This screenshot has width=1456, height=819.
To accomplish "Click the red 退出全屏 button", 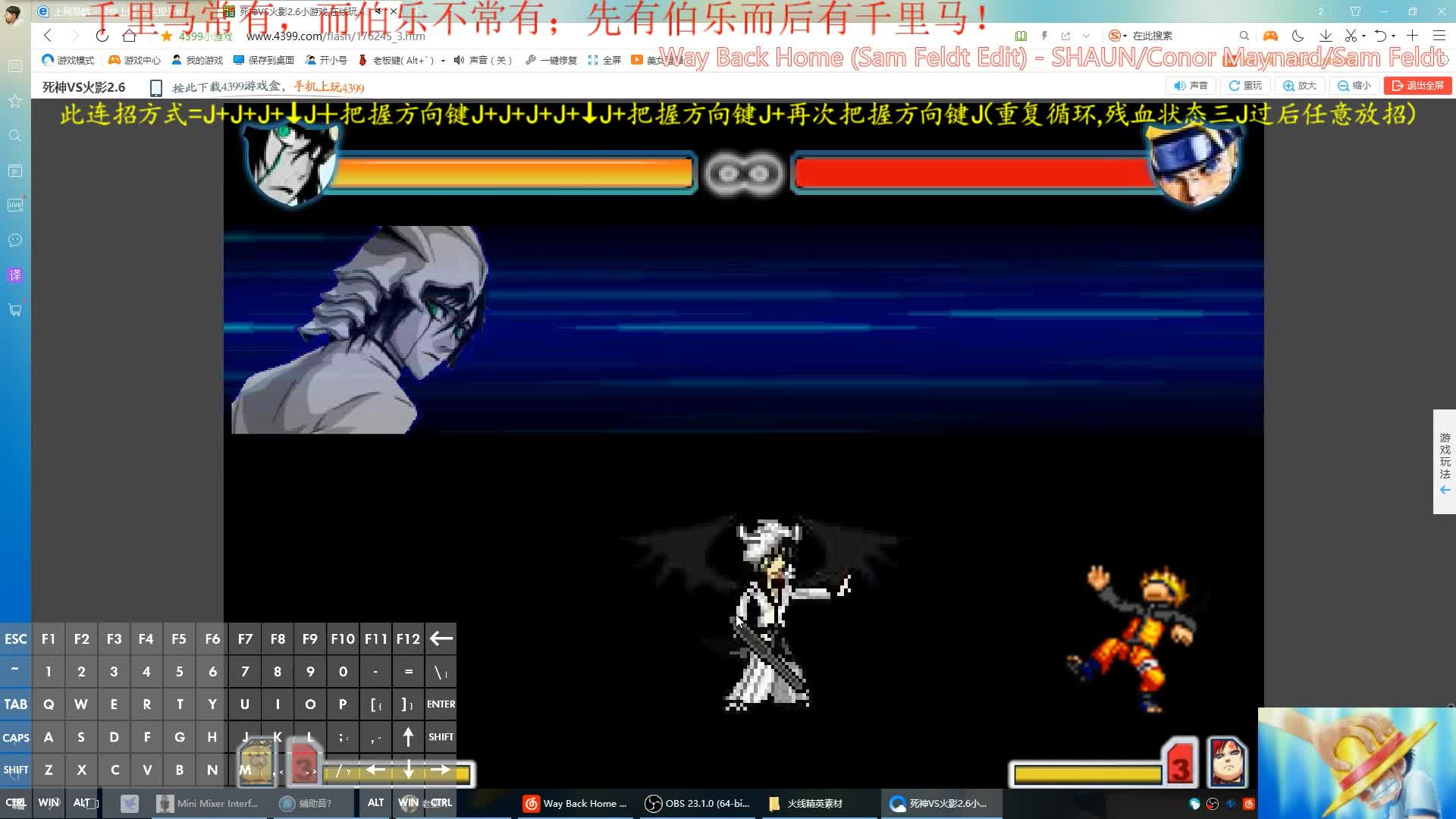I will 1417,86.
